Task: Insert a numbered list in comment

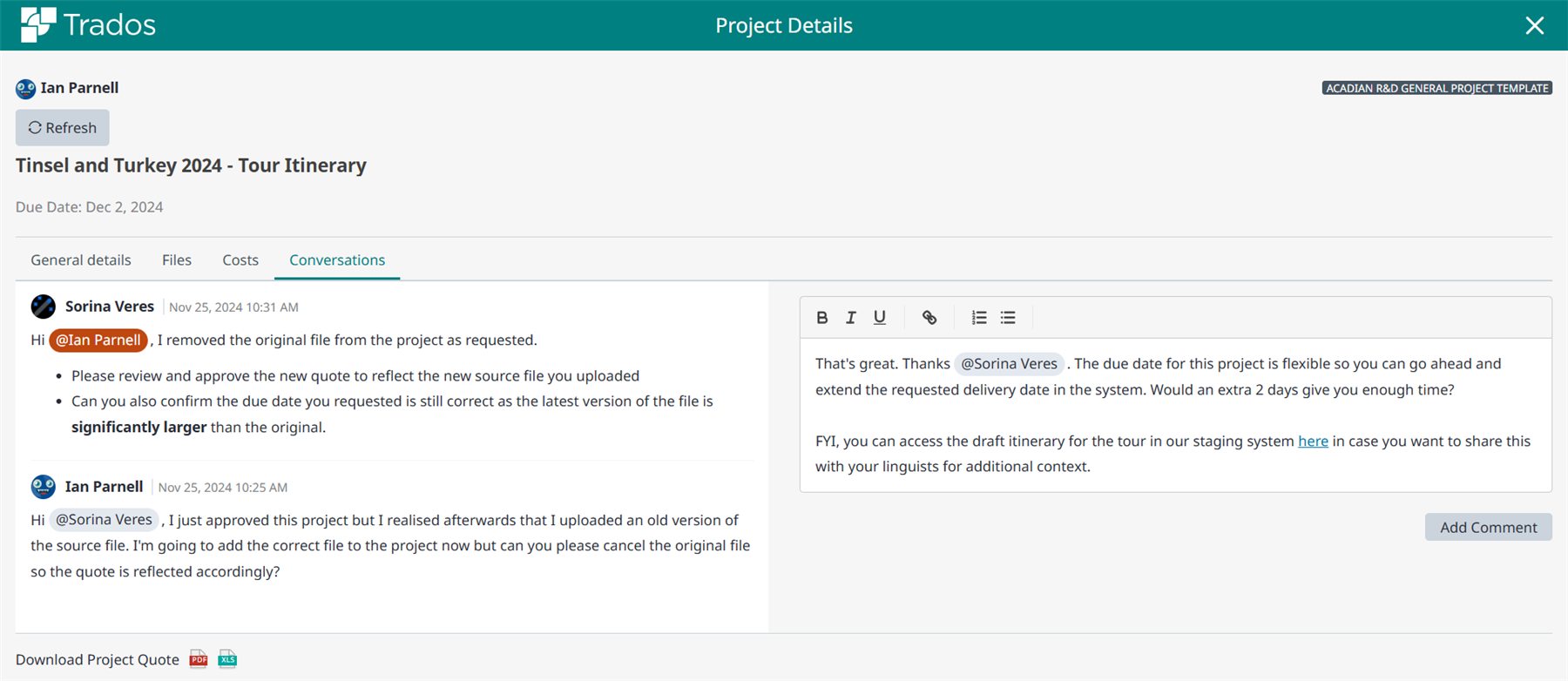Action: [x=979, y=318]
